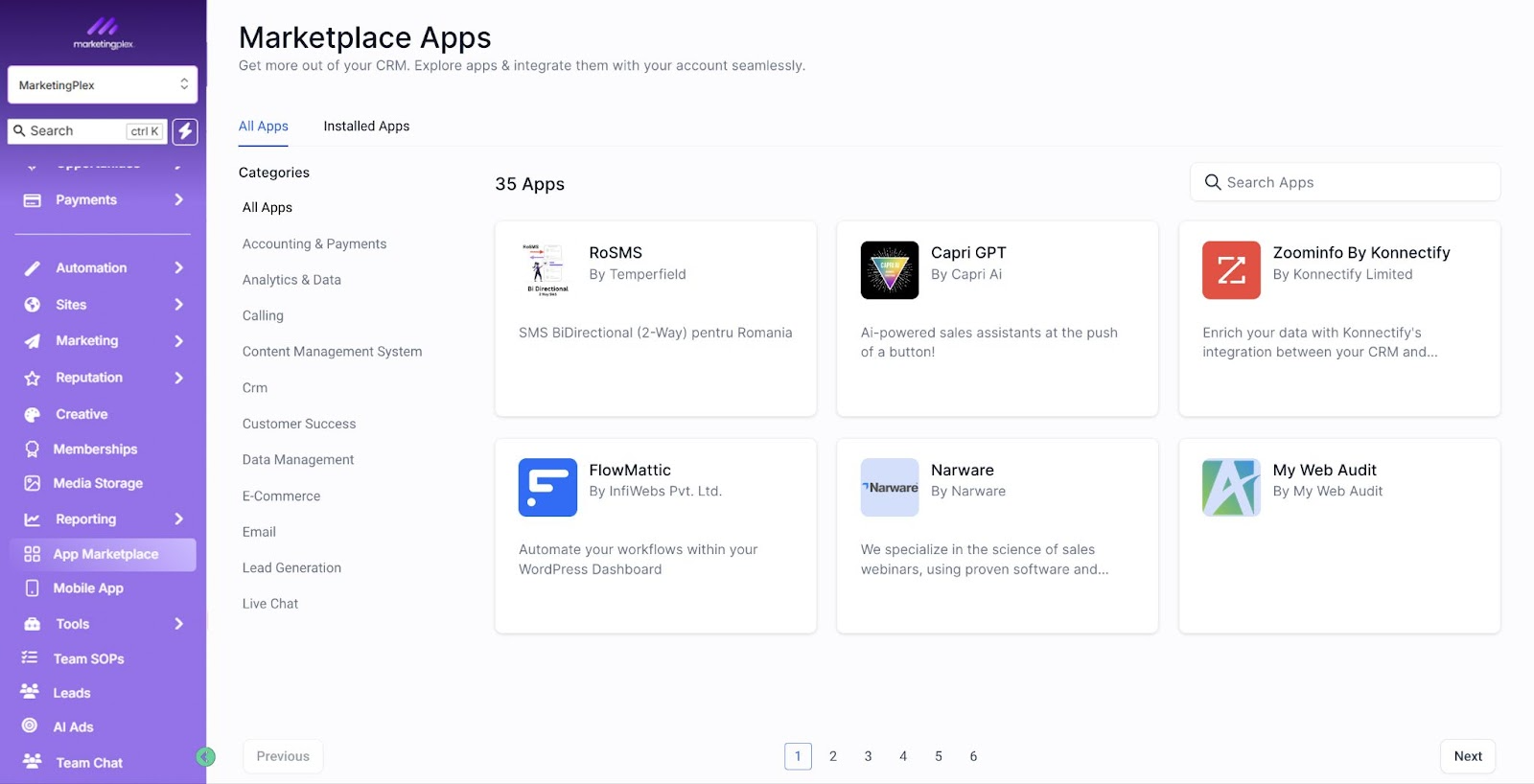Click the Reputation star icon
Viewport: 1534px width, 784px height.
[x=33, y=379]
